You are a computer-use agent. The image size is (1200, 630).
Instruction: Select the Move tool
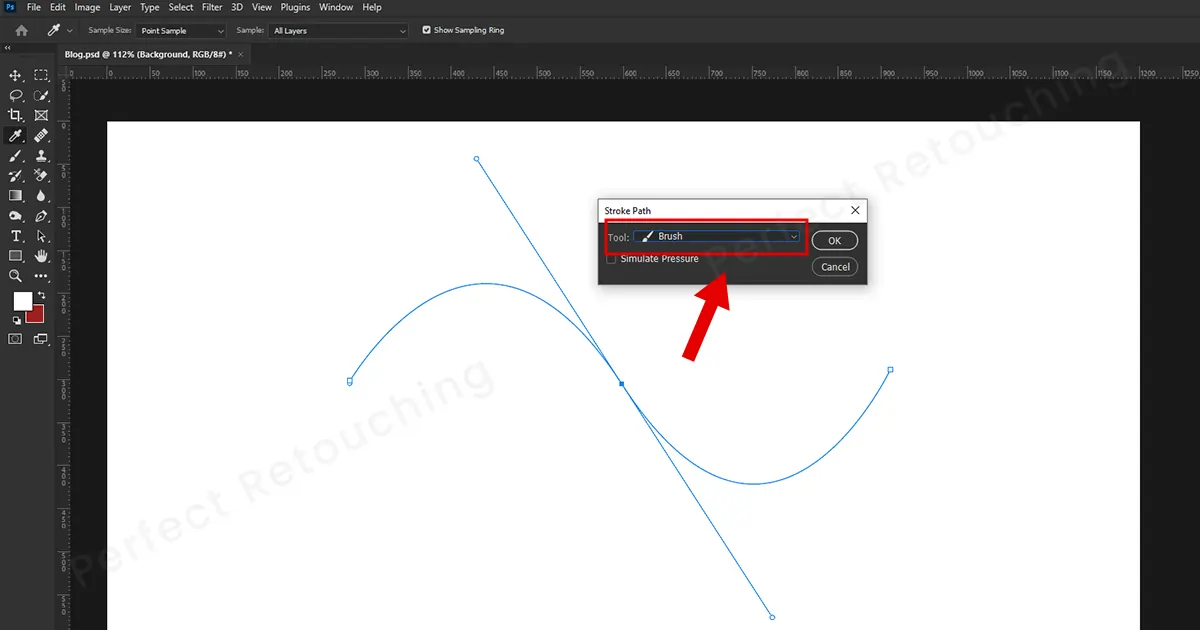tap(16, 76)
